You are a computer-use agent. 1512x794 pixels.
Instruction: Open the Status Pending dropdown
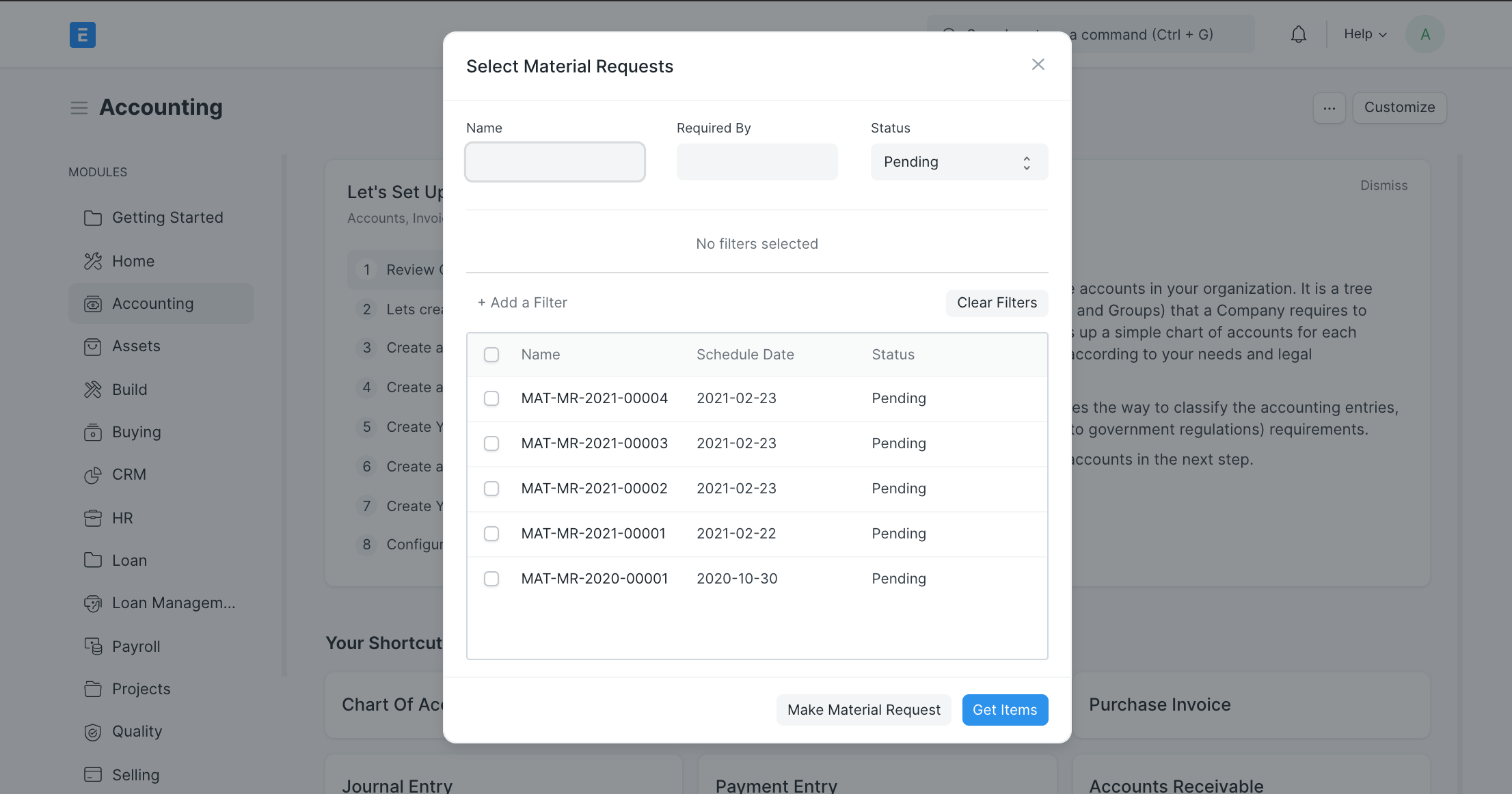click(x=958, y=162)
